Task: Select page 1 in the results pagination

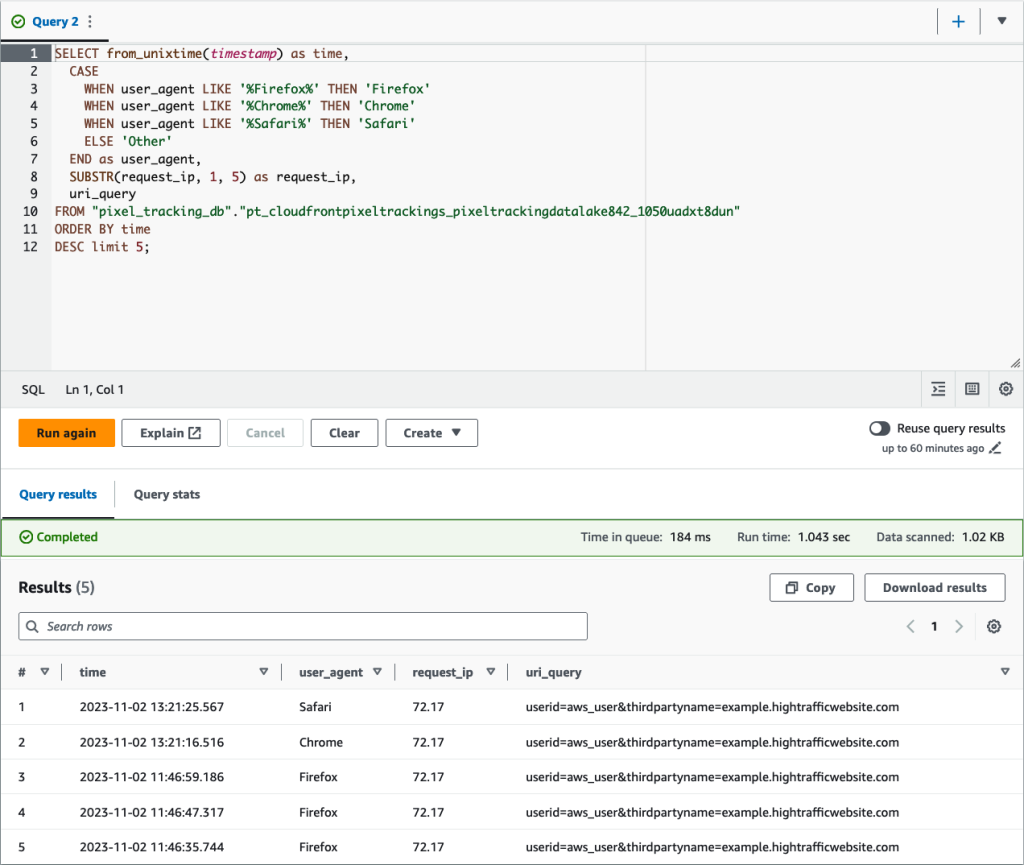Action: [x=934, y=626]
